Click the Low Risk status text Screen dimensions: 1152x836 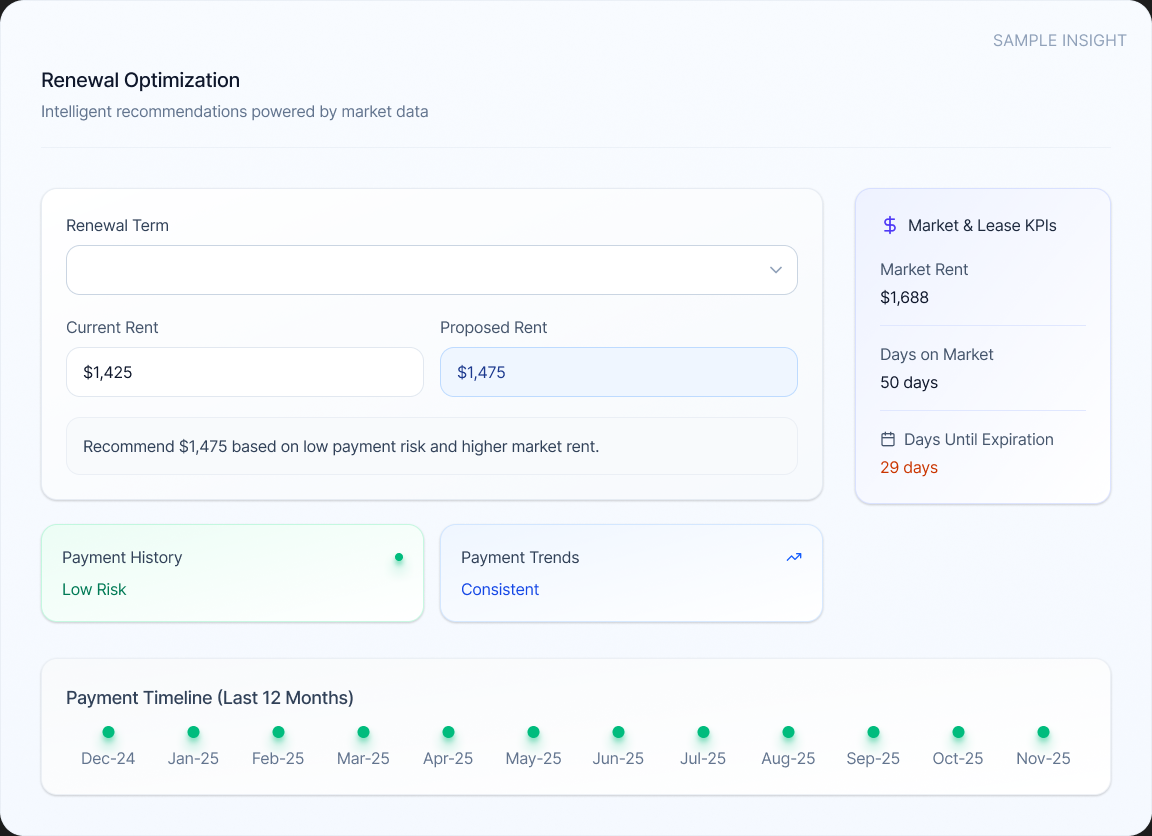[x=94, y=589]
